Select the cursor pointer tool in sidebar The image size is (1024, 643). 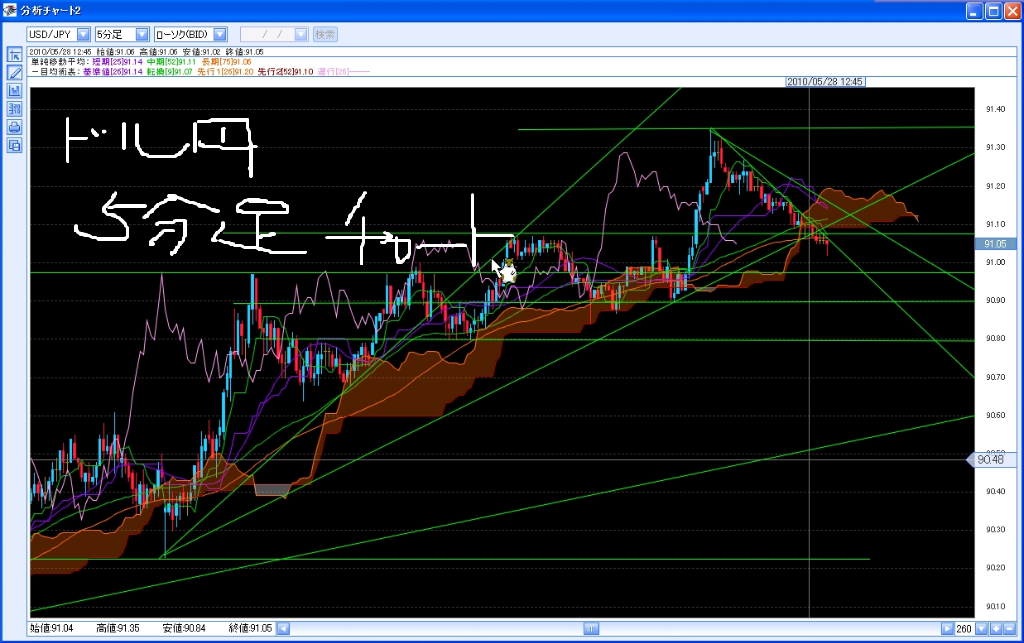[14, 55]
